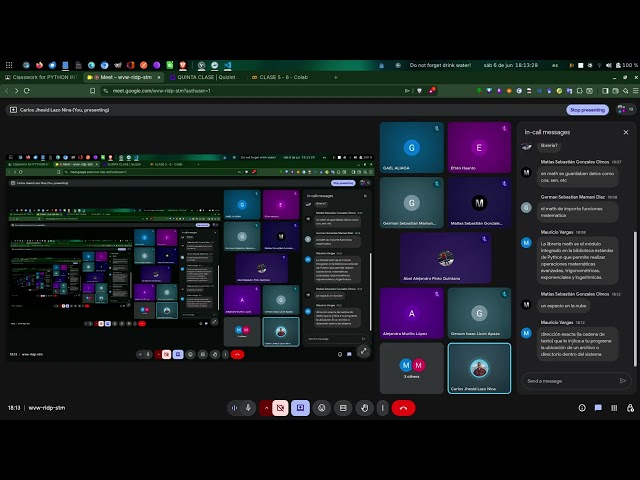Open more options three-dot menu
This screenshot has width=640, height=480.
coord(382,408)
